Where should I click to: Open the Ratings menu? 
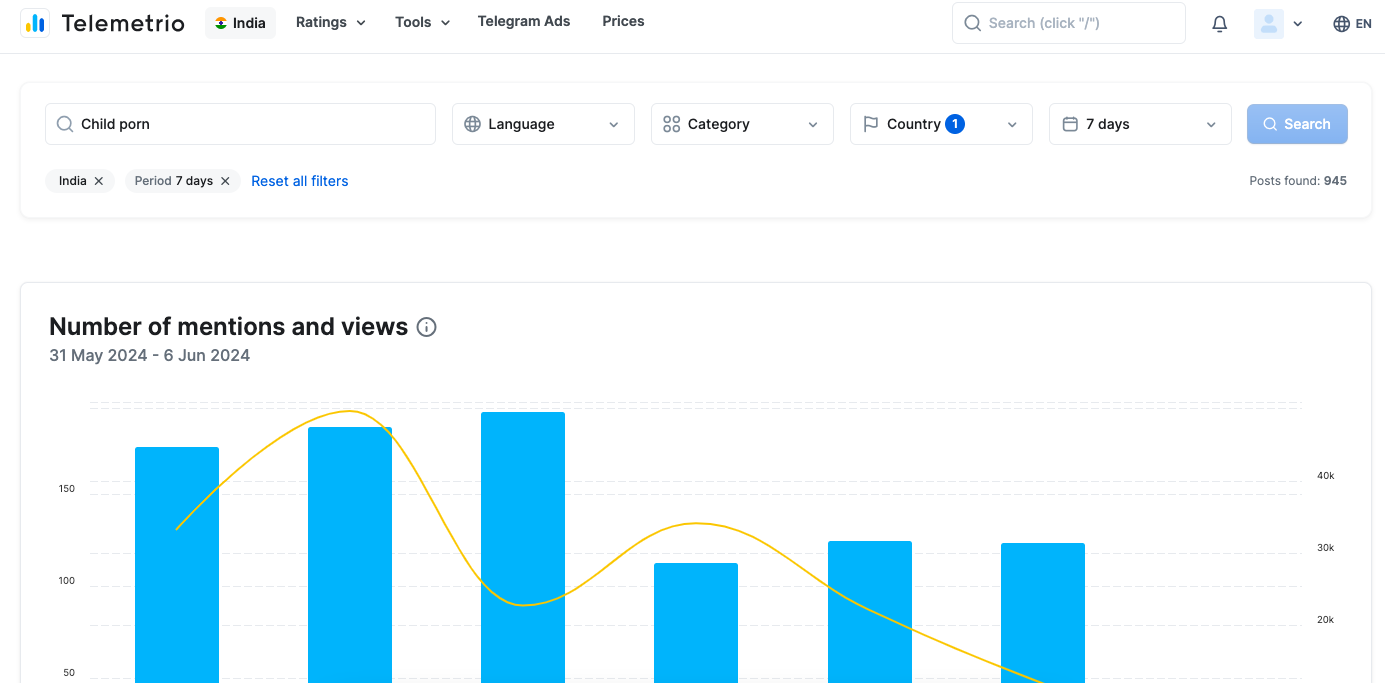coord(330,22)
